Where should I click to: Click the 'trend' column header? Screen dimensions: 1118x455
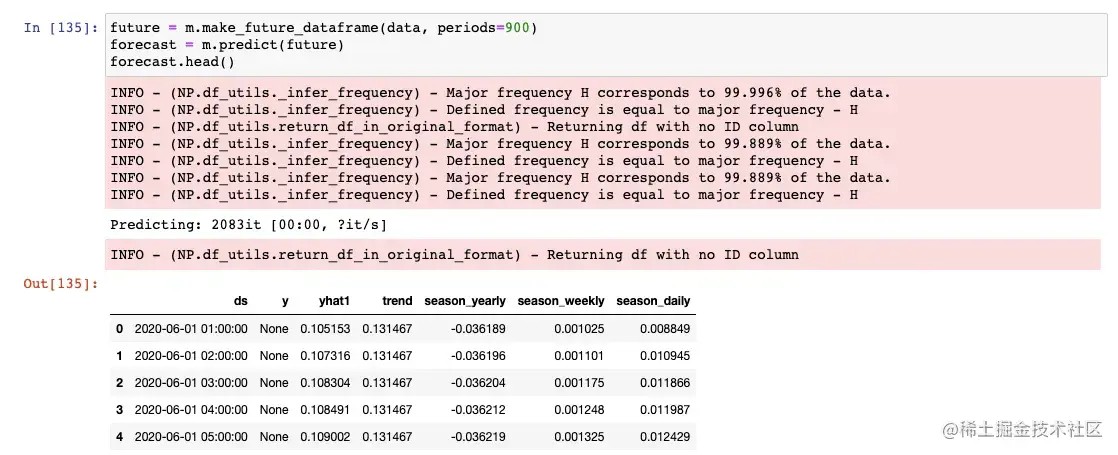pos(390,301)
